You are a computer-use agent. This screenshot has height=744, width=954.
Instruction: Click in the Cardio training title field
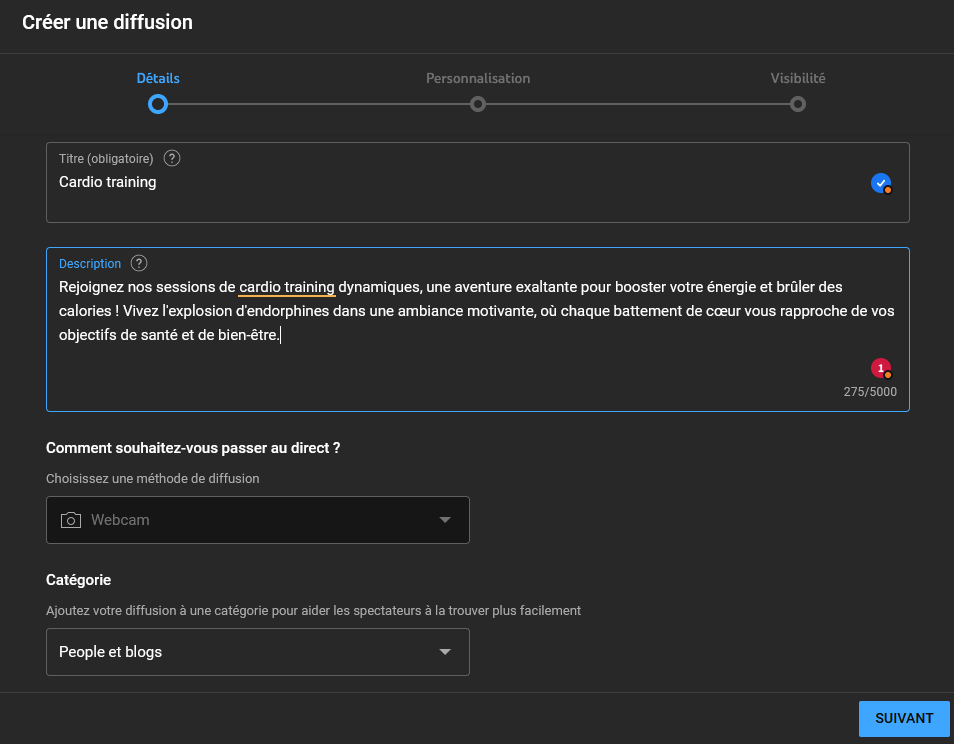478,183
